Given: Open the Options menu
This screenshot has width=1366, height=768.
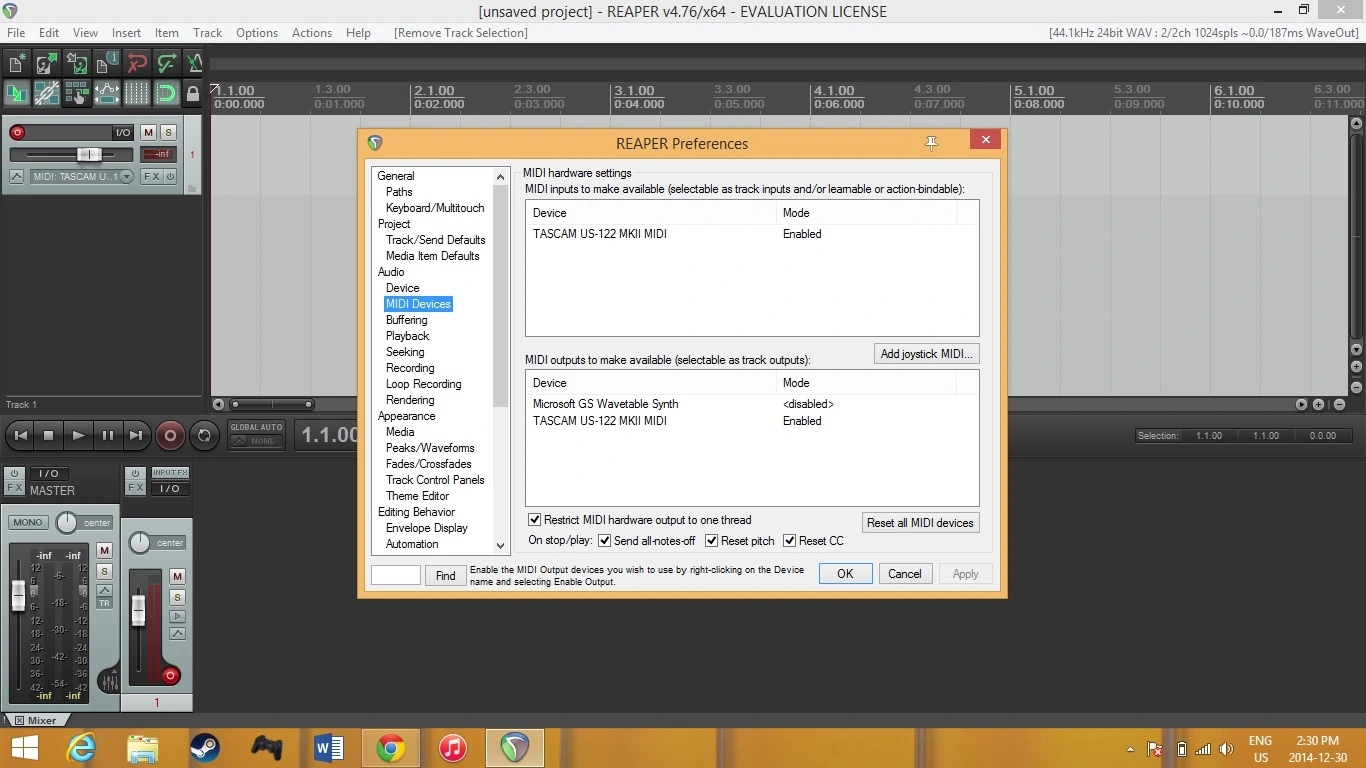Looking at the screenshot, I should click(257, 32).
